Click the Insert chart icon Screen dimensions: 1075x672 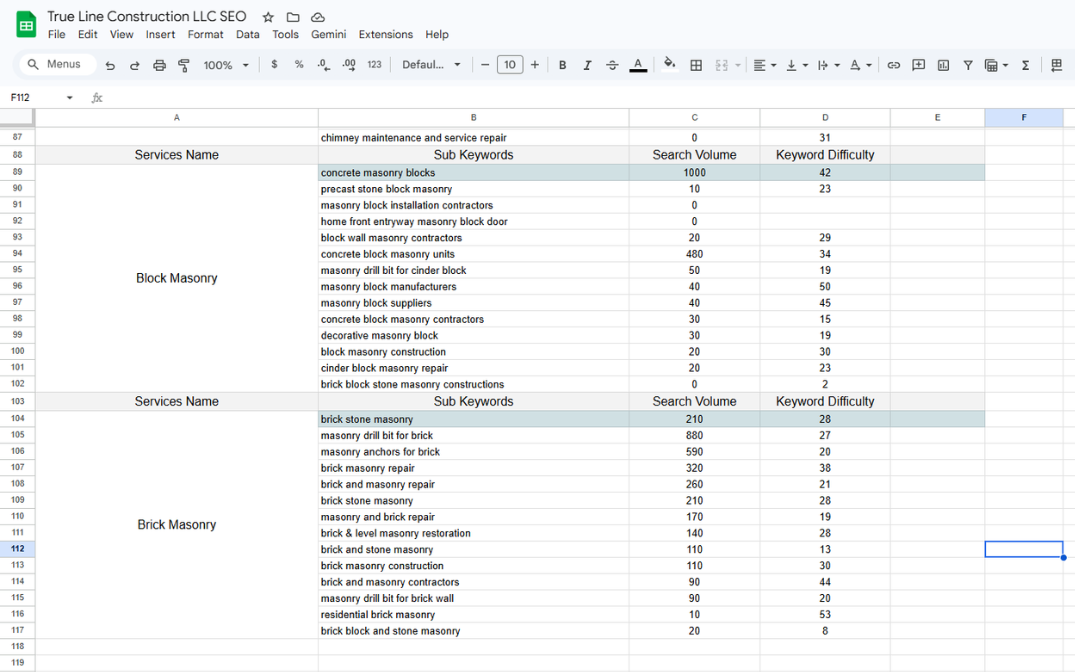point(943,65)
